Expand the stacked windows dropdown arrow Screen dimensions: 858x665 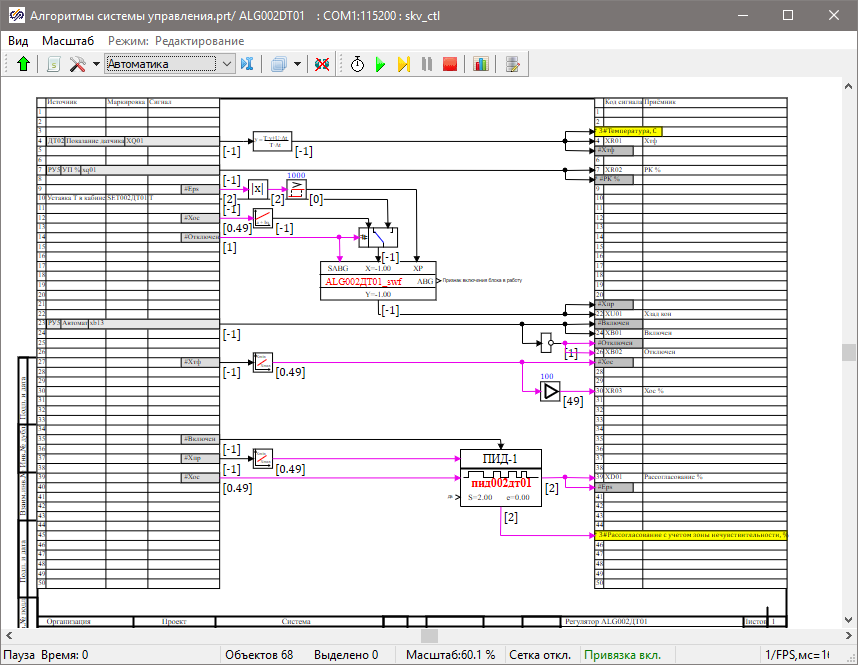tap(297, 64)
